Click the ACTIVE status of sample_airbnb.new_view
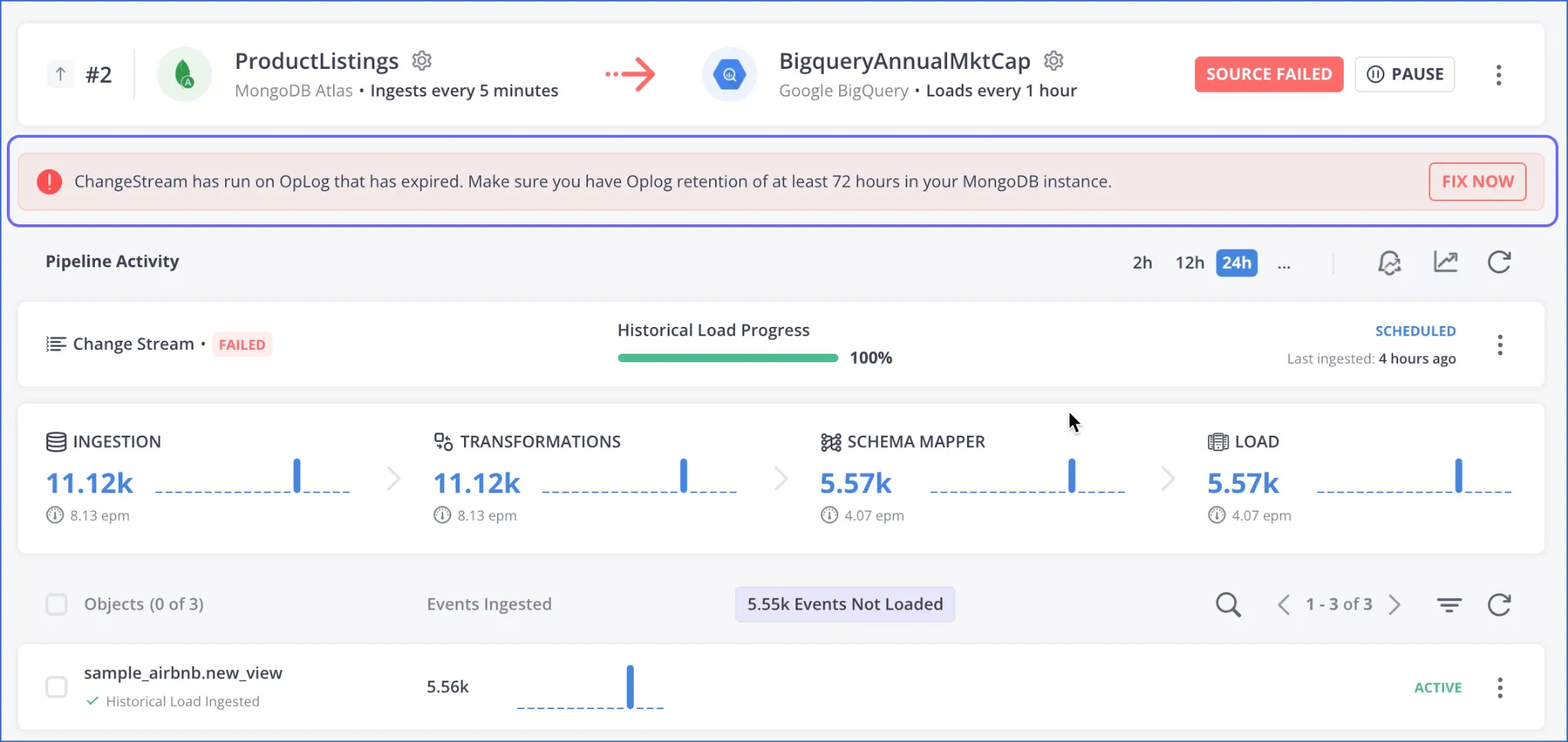This screenshot has height=742, width=1568. pos(1438,688)
